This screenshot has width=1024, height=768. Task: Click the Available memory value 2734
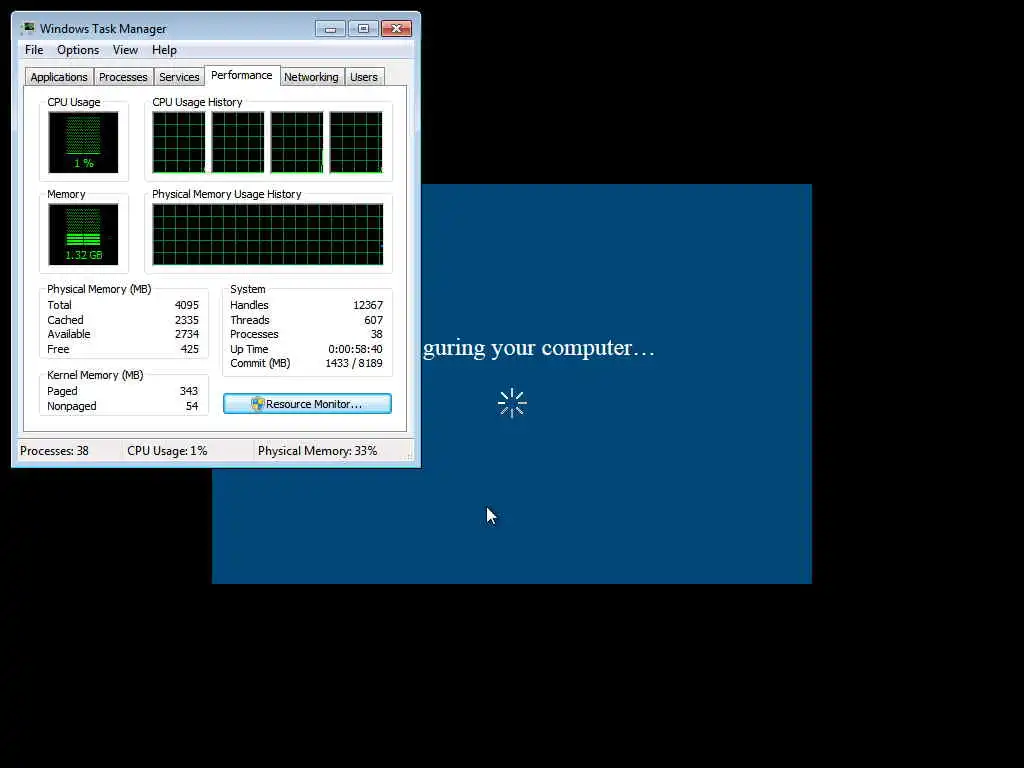coord(187,334)
